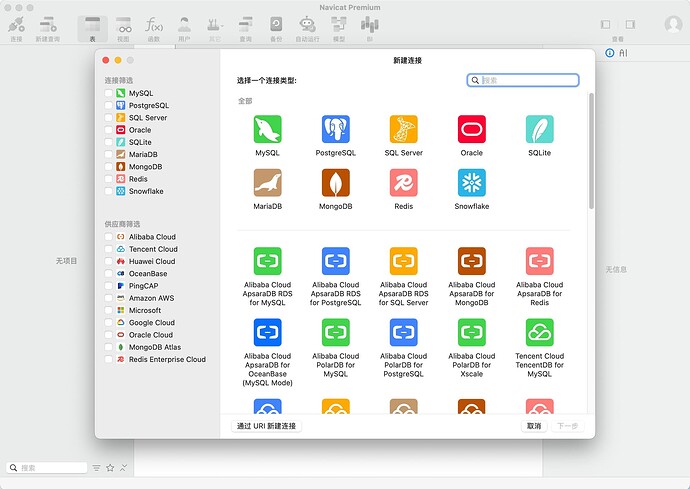This screenshot has height=489, width=690.
Task: Toggle the left pane view icon
Action: pos(606,24)
